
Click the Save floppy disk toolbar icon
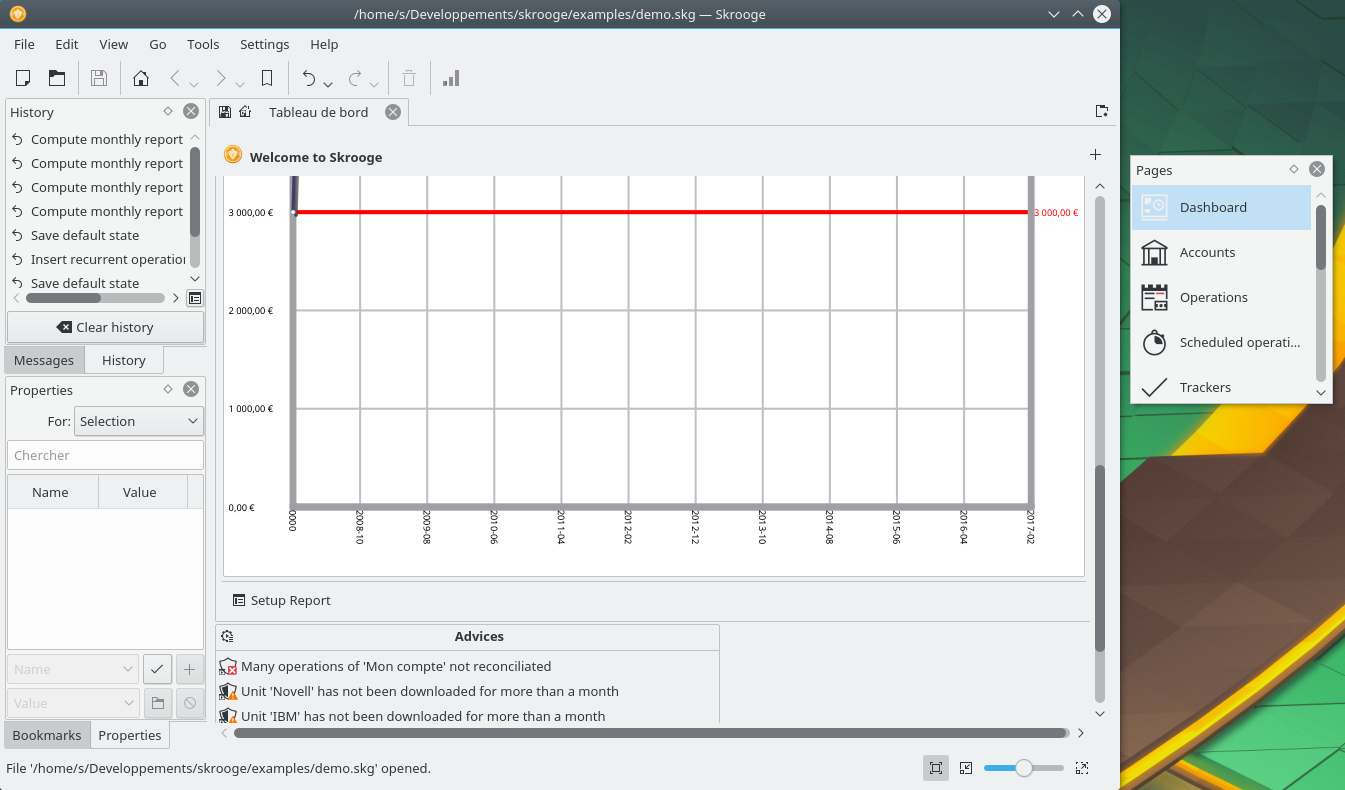[98, 78]
